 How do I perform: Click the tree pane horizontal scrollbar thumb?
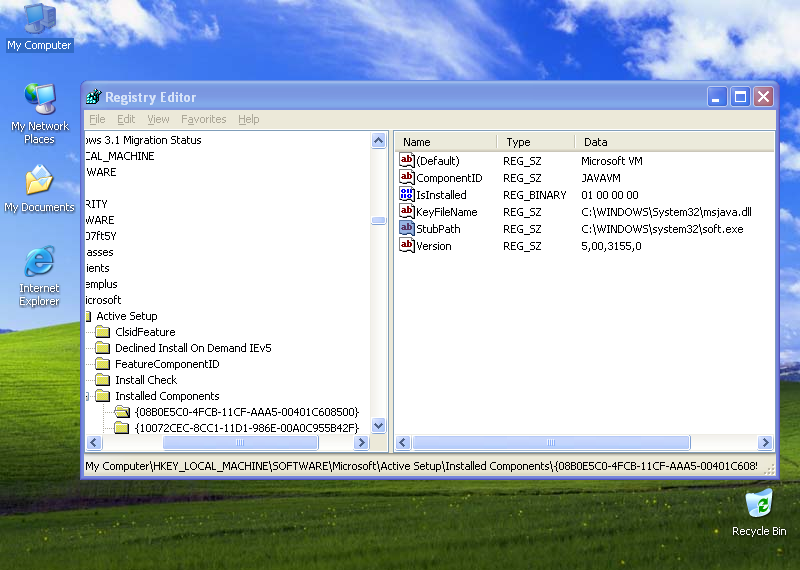point(240,442)
